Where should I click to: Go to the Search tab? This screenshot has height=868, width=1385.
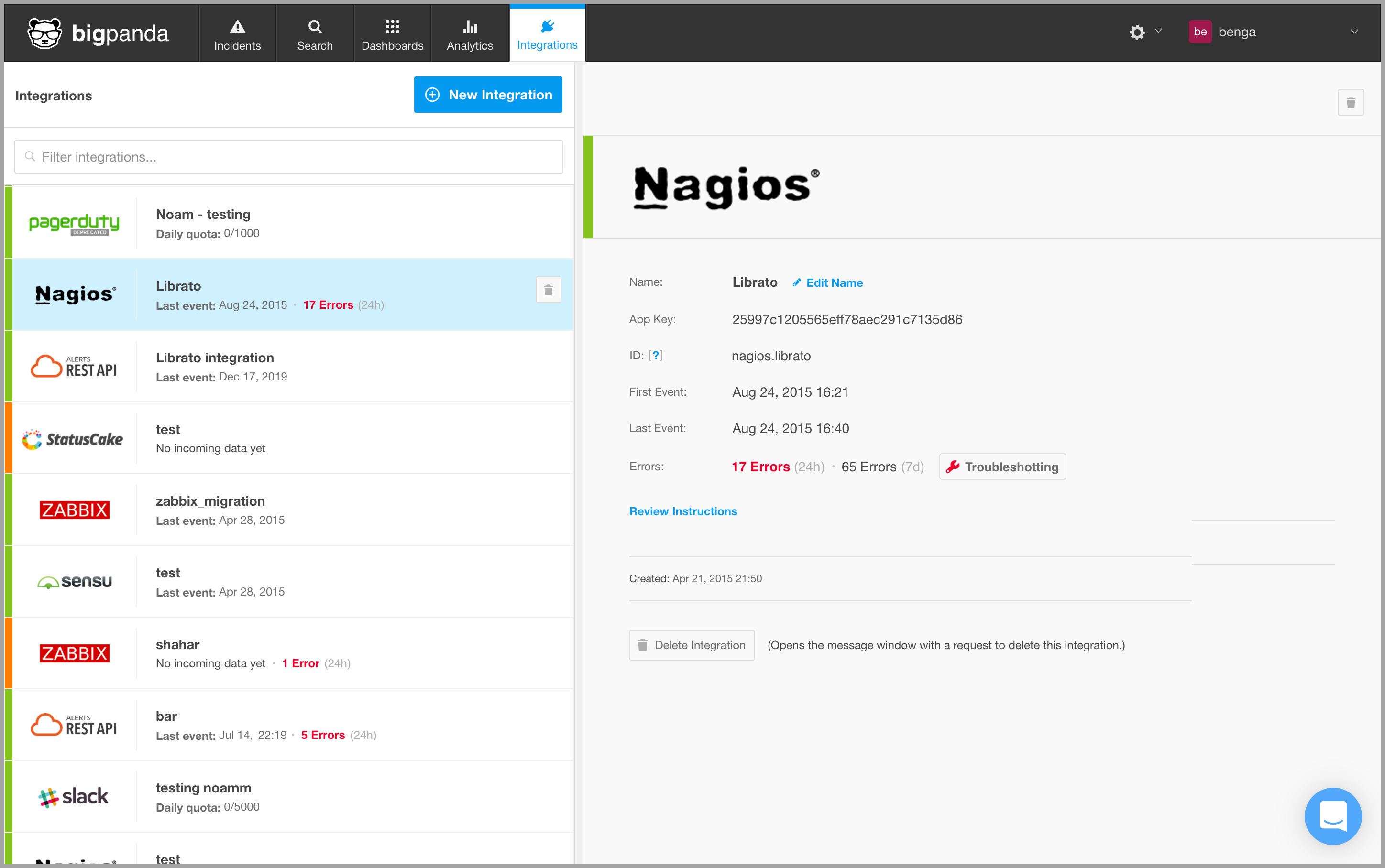pyautogui.click(x=315, y=34)
